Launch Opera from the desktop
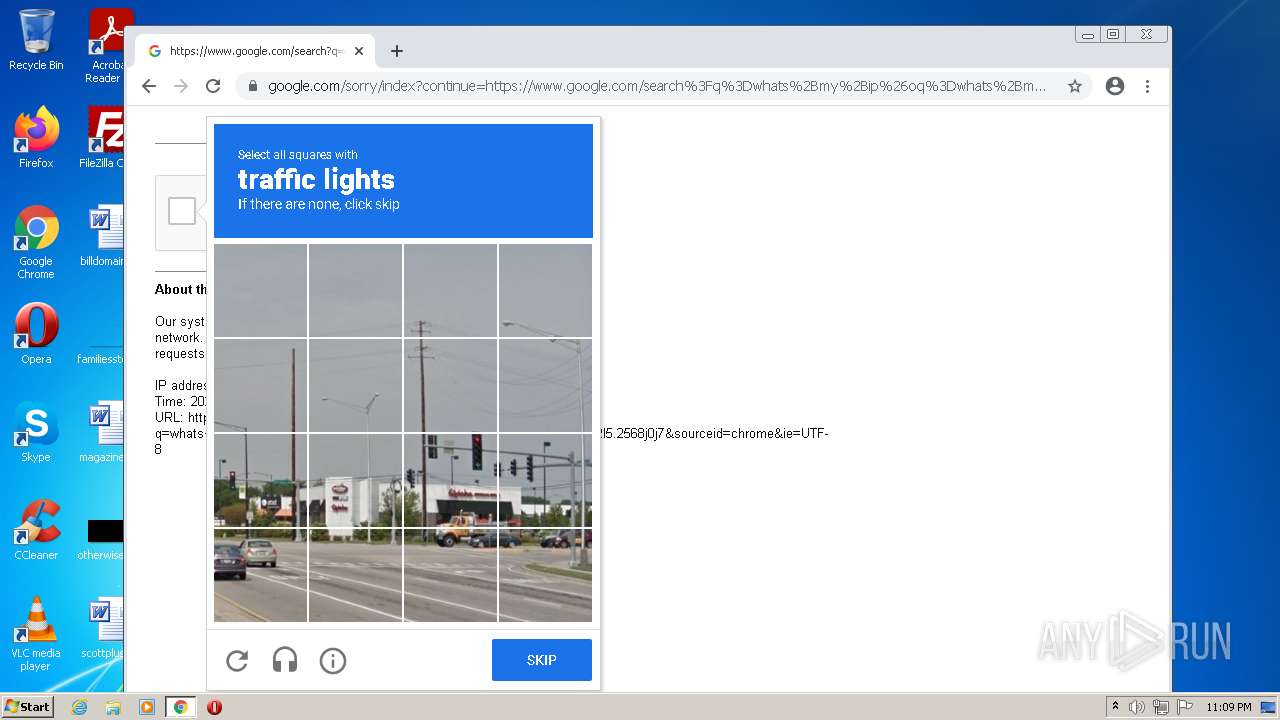1280x720 pixels. coord(36,334)
